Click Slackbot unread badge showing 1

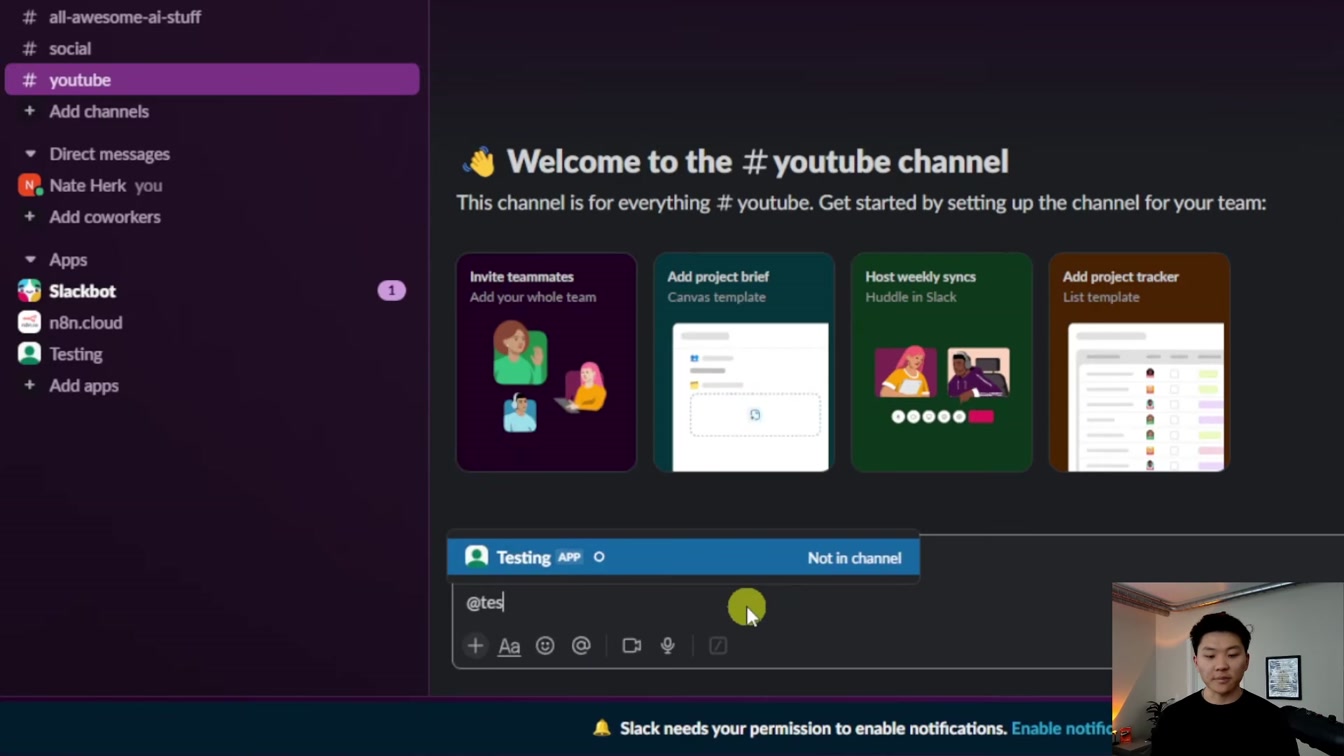[x=391, y=291]
